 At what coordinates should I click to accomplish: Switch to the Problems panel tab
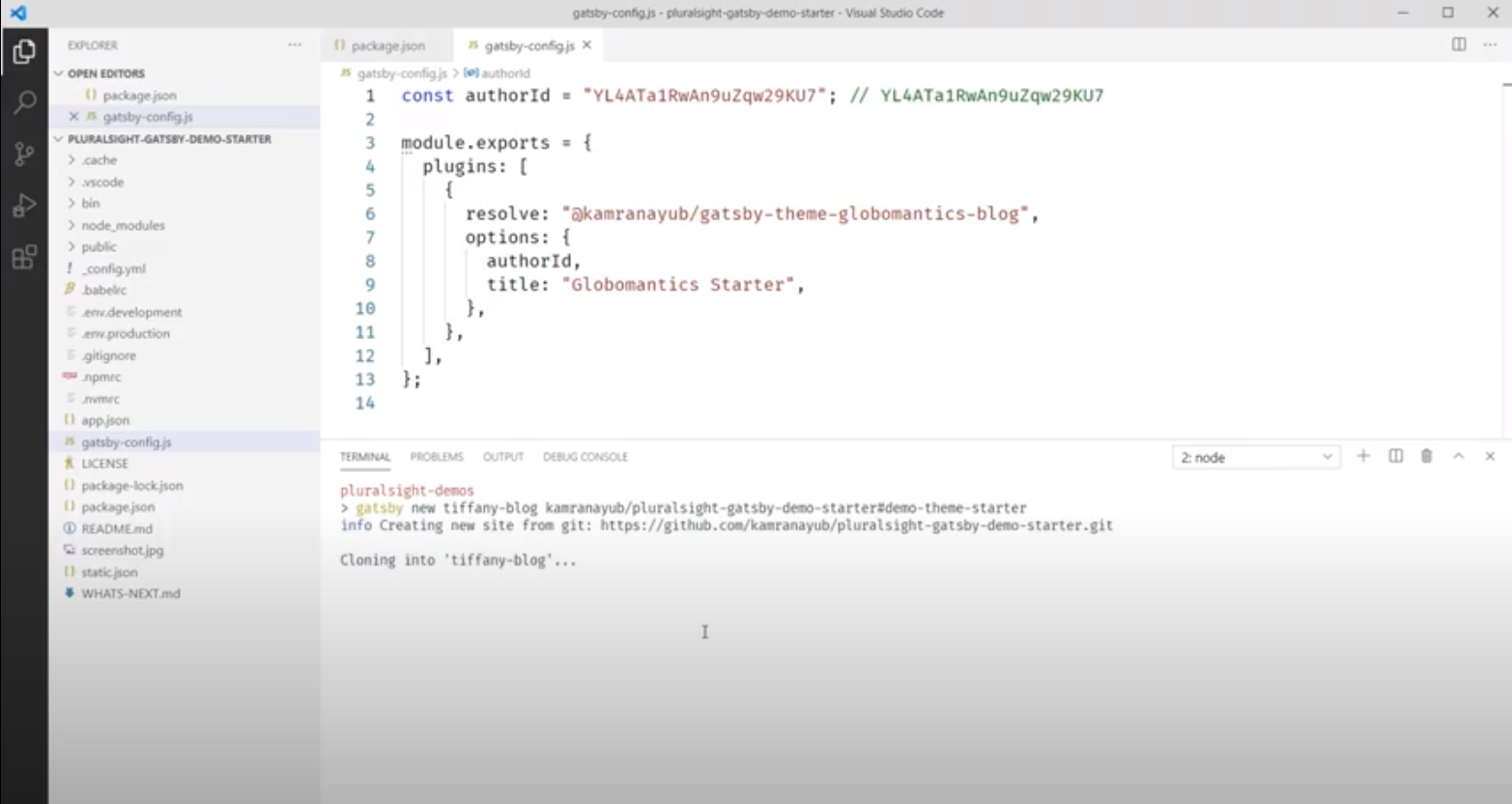437,457
